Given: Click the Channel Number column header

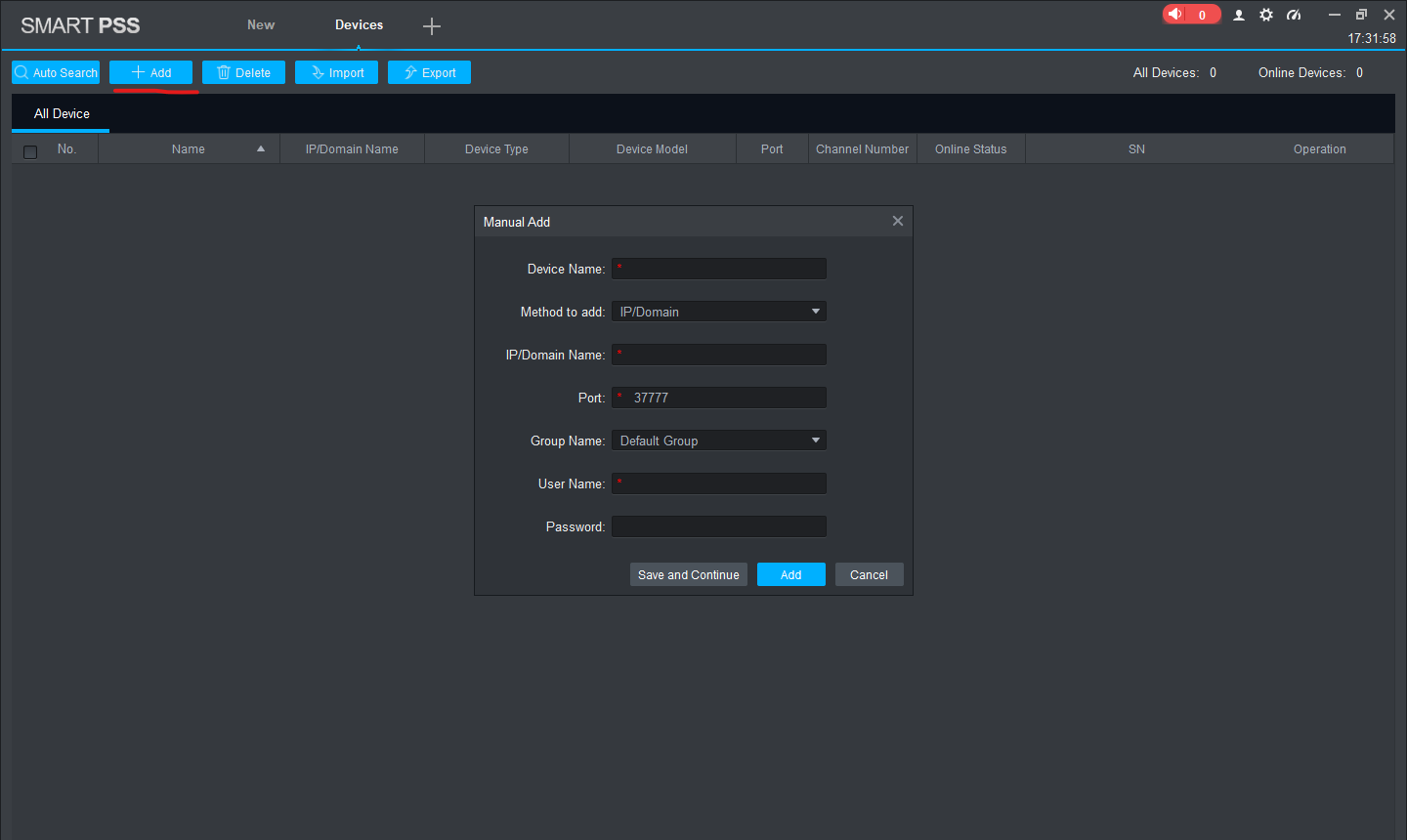Looking at the screenshot, I should 862,149.
